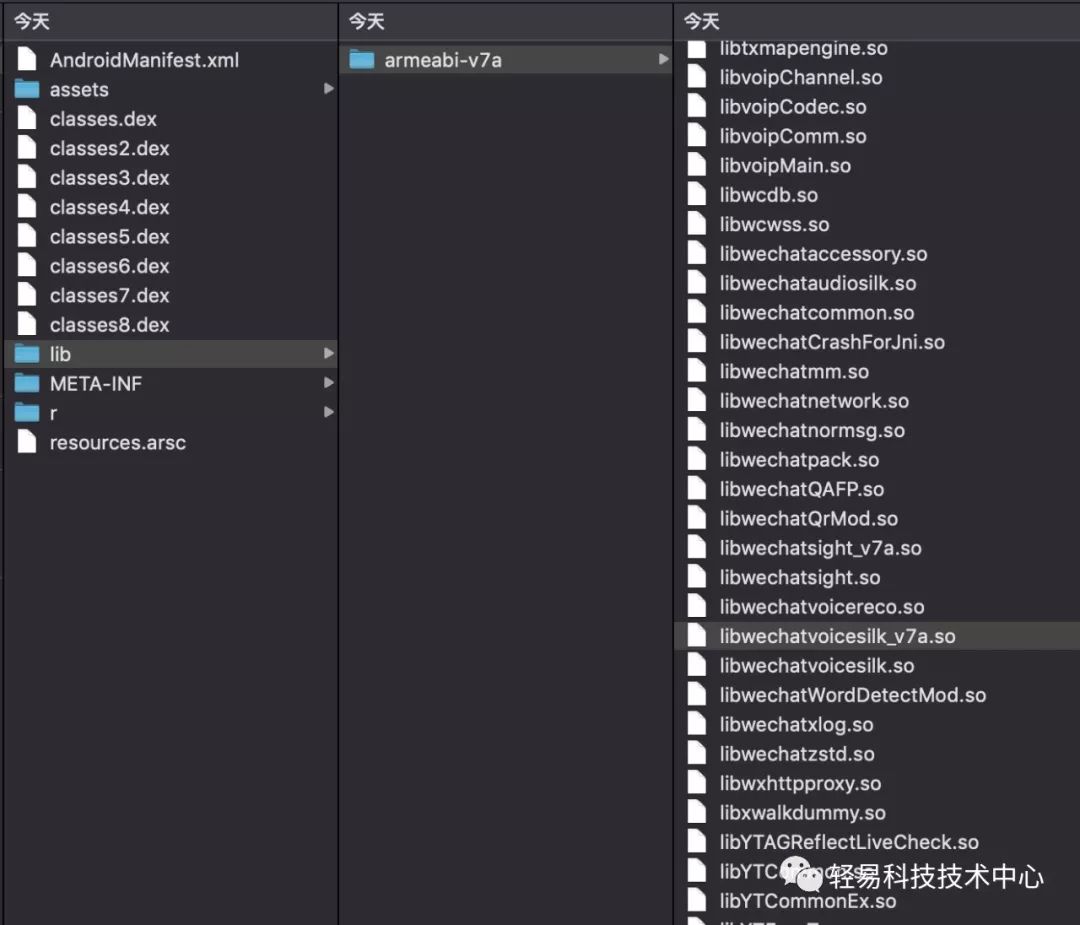1080x925 pixels.
Task: Select the file name libvoipComm.so
Action: (793, 136)
